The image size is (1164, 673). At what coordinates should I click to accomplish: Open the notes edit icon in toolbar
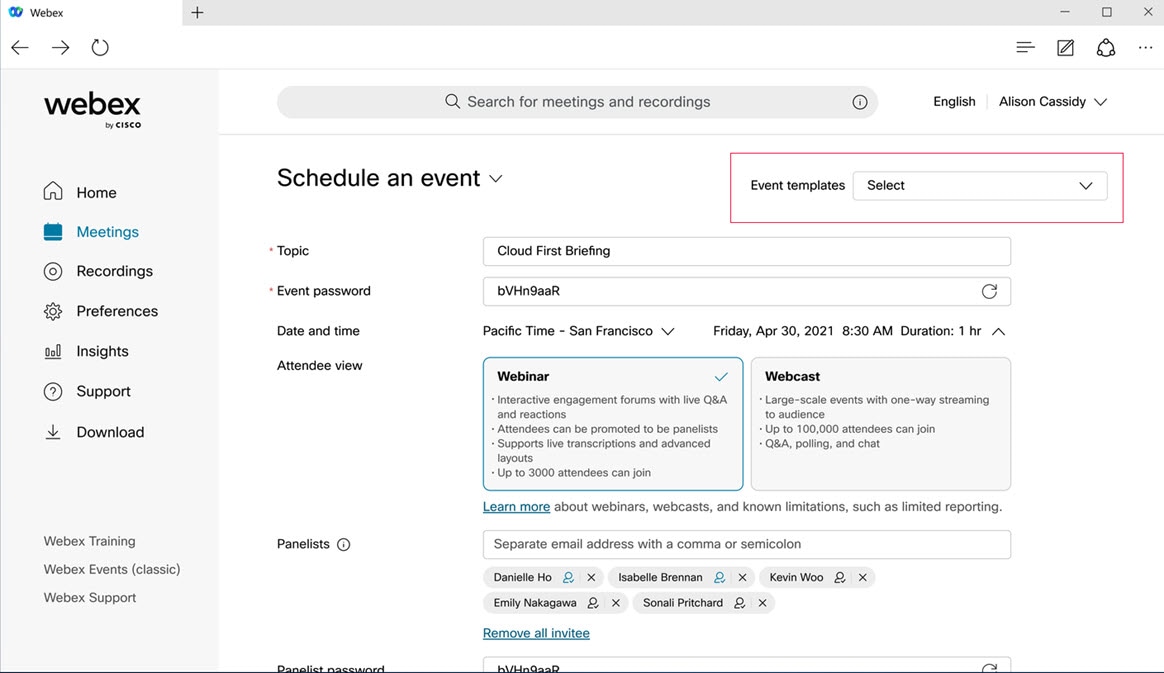coord(1065,47)
